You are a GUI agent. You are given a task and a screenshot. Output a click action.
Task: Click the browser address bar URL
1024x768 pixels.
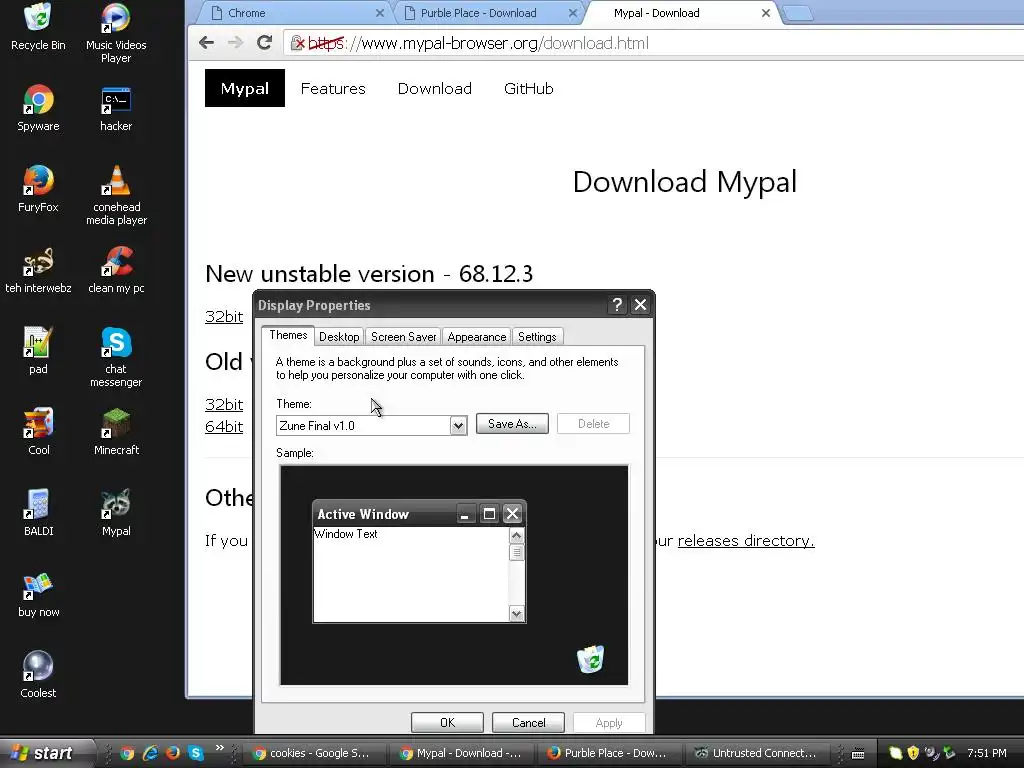[479, 43]
